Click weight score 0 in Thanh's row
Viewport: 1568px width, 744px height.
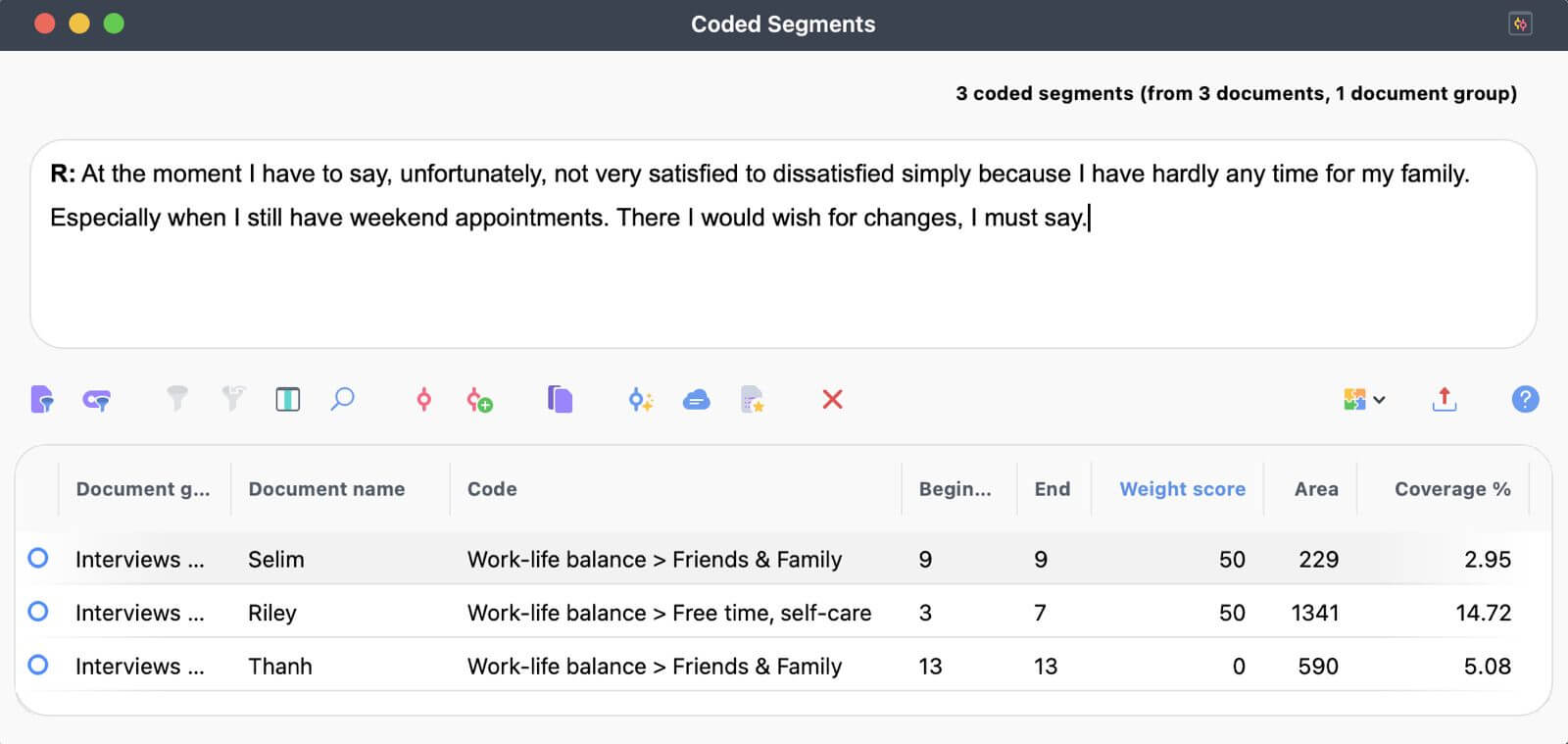pyautogui.click(x=1239, y=667)
